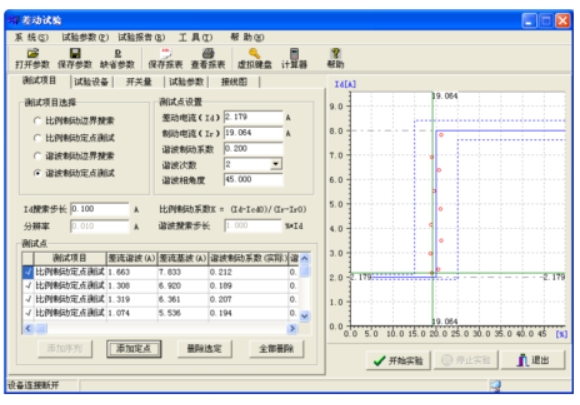Click the 全部删除 button
Viewport: 580px width, 405px height.
point(276,349)
